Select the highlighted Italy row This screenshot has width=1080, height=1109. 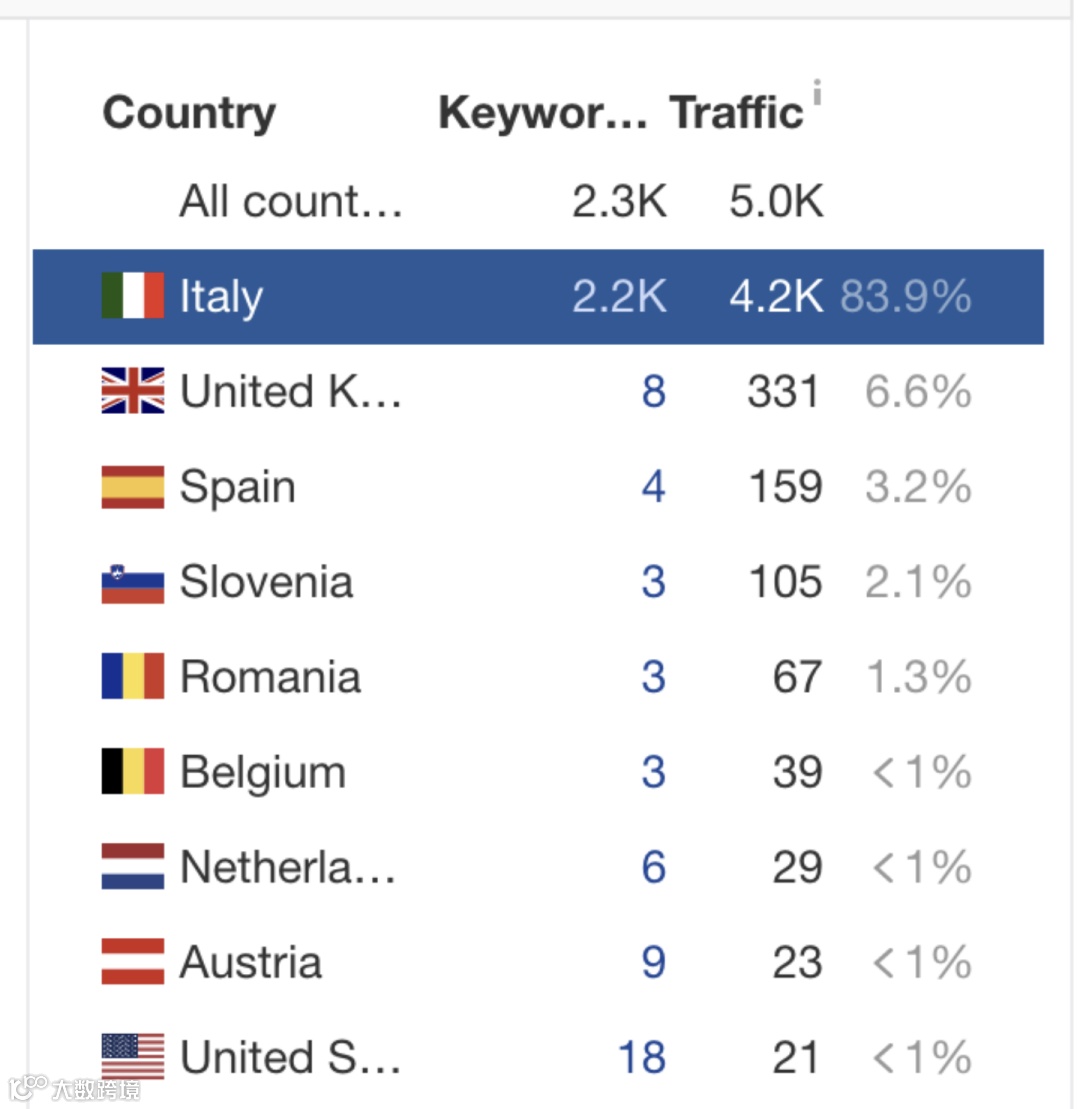click(538, 296)
